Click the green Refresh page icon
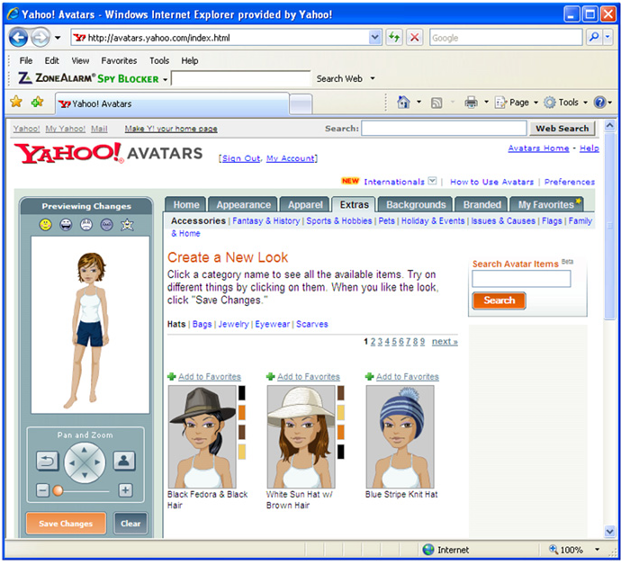621x565 pixels. click(x=394, y=38)
